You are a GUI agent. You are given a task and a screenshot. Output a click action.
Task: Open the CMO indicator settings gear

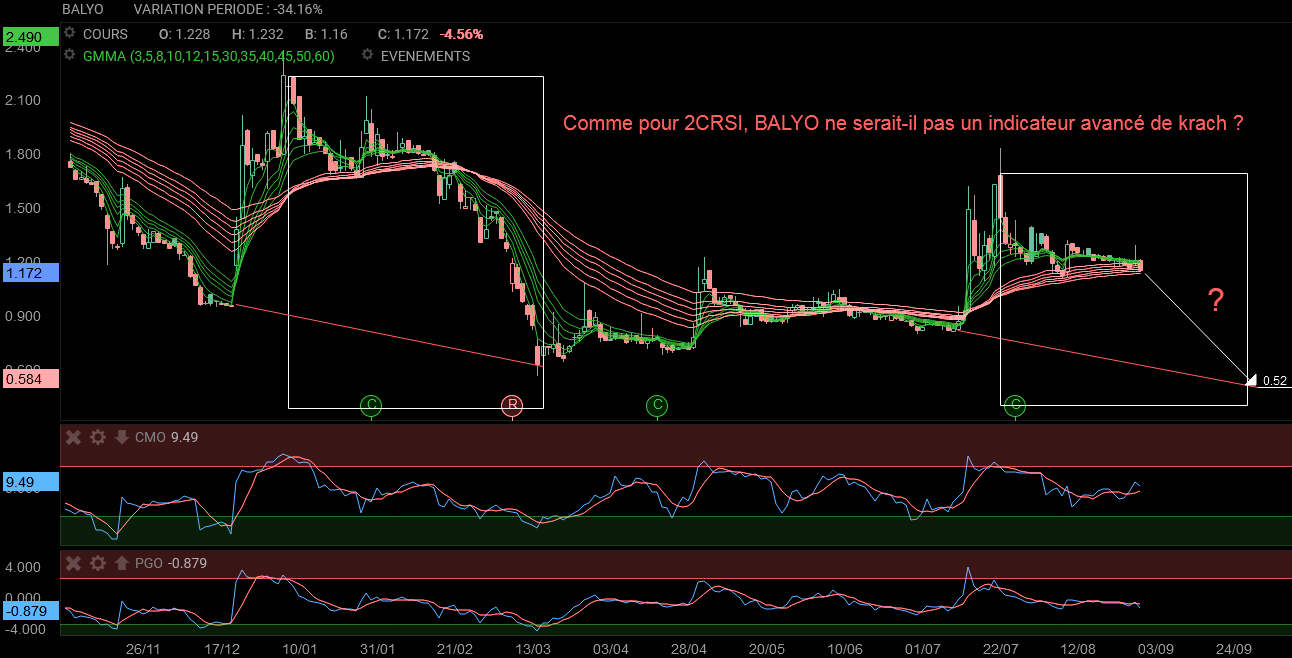point(97,437)
